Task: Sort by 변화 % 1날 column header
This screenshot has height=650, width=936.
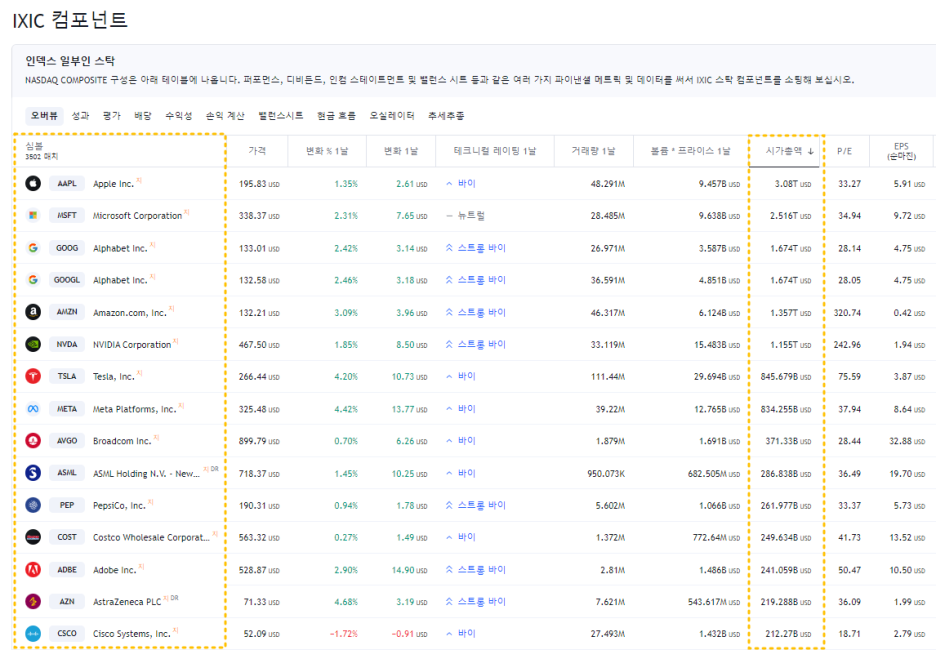Action: [327, 151]
